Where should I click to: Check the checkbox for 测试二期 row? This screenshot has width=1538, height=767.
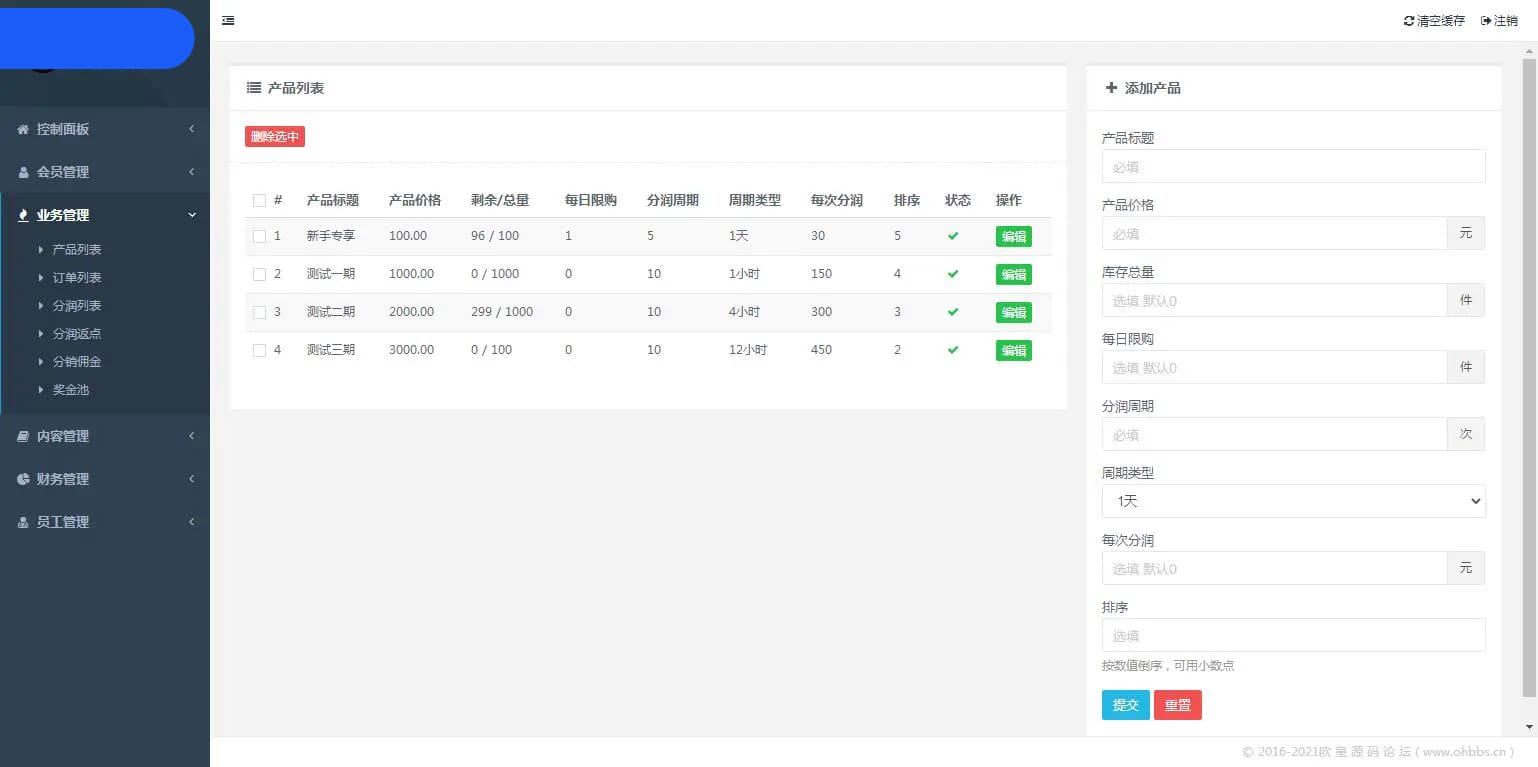[x=257, y=312]
